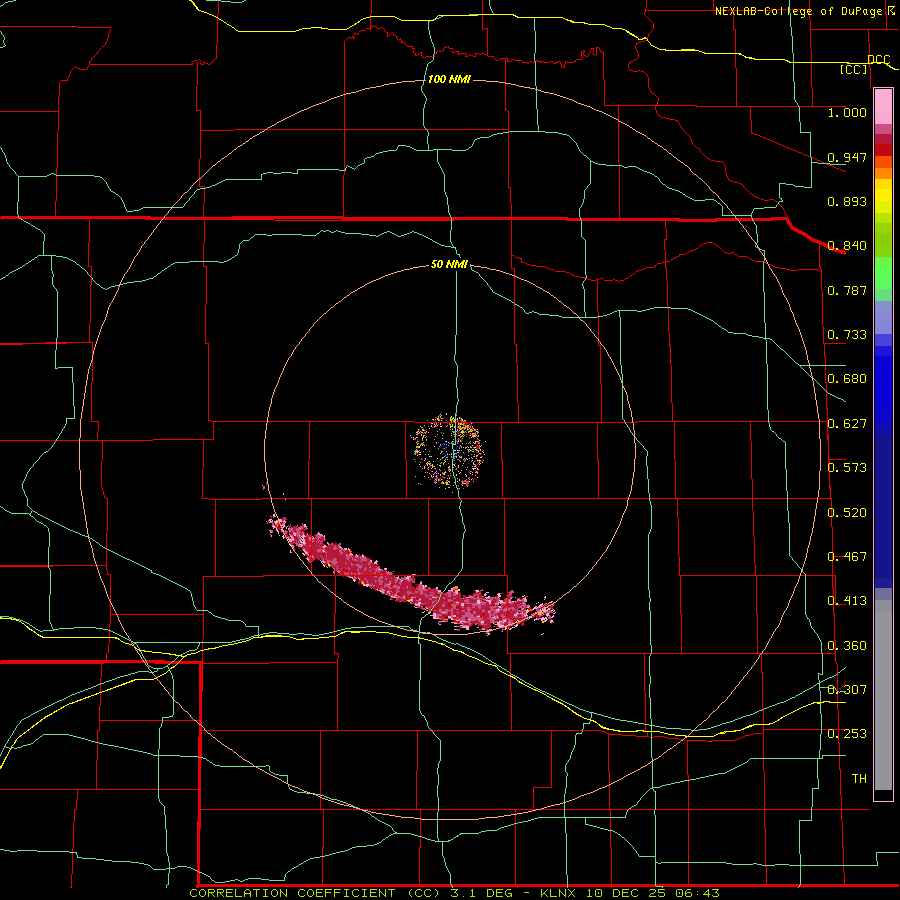The width and height of the screenshot is (900, 900).
Task: Click the DCC label above the legend
Action: coord(879,60)
